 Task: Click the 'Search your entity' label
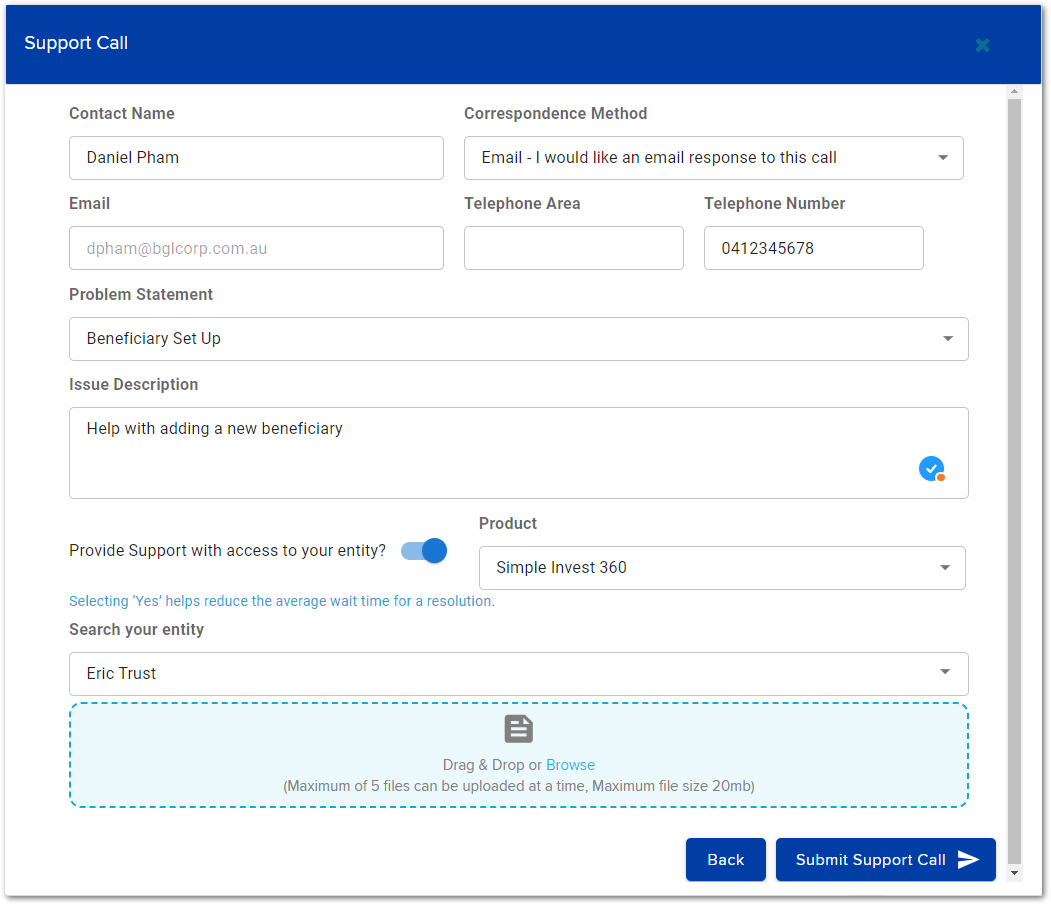(x=136, y=629)
